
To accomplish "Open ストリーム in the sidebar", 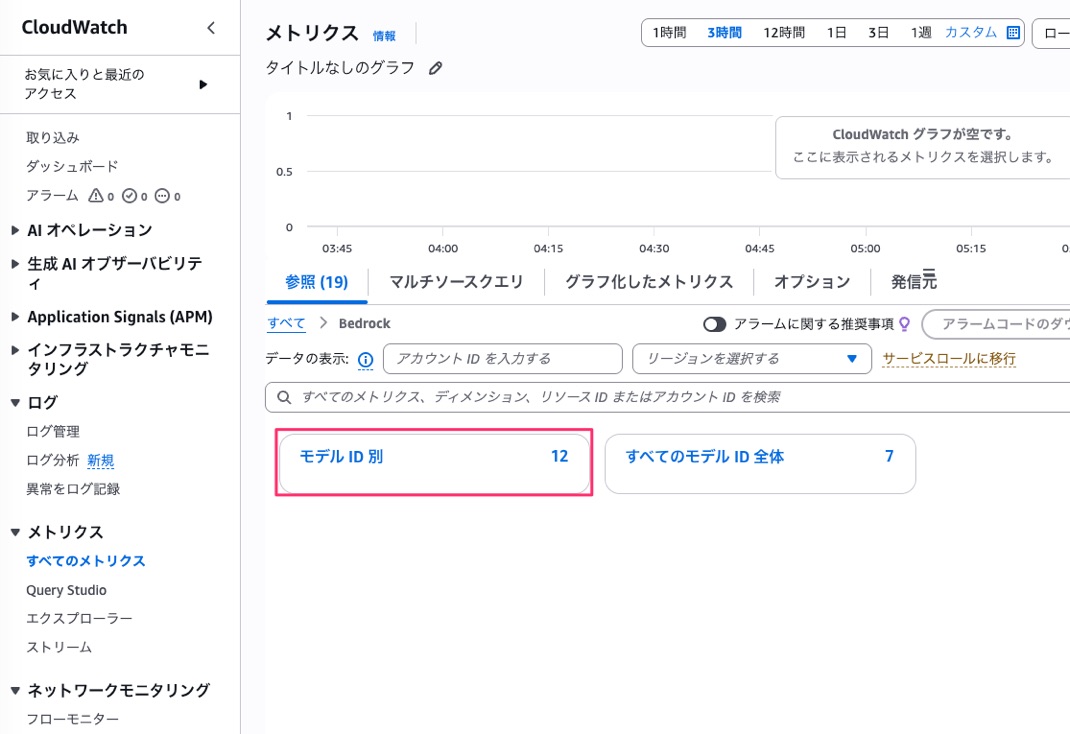I will (59, 647).
